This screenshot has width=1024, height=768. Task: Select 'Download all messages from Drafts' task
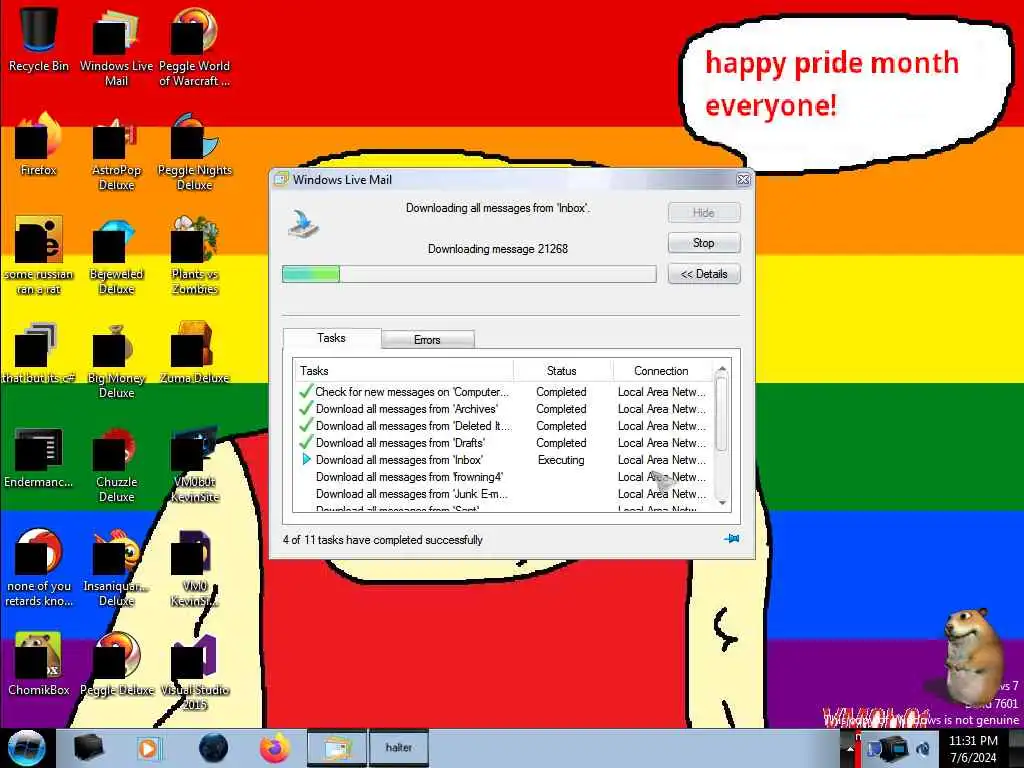504,443
